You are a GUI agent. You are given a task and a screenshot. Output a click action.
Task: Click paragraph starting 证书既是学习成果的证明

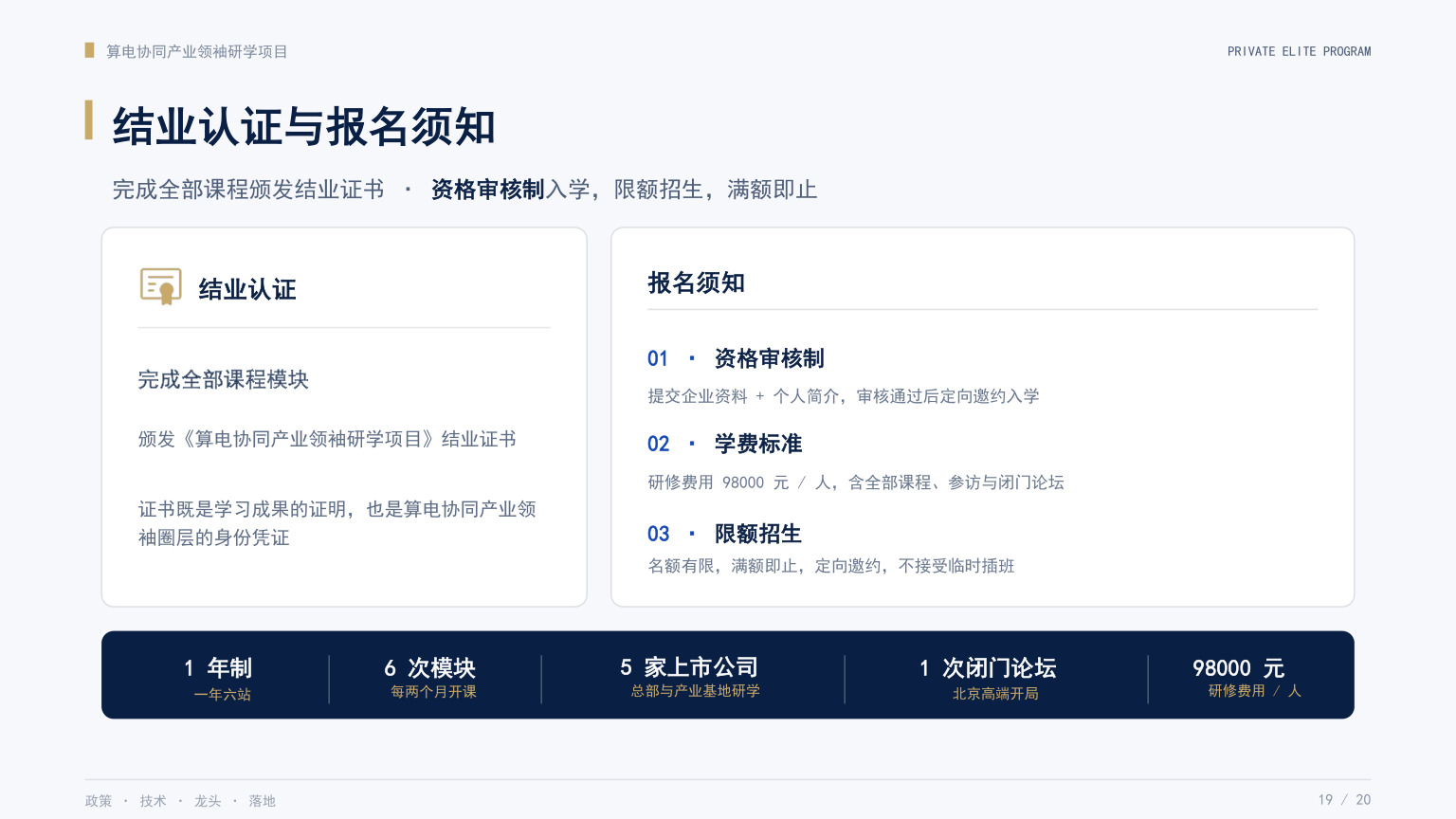[337, 523]
